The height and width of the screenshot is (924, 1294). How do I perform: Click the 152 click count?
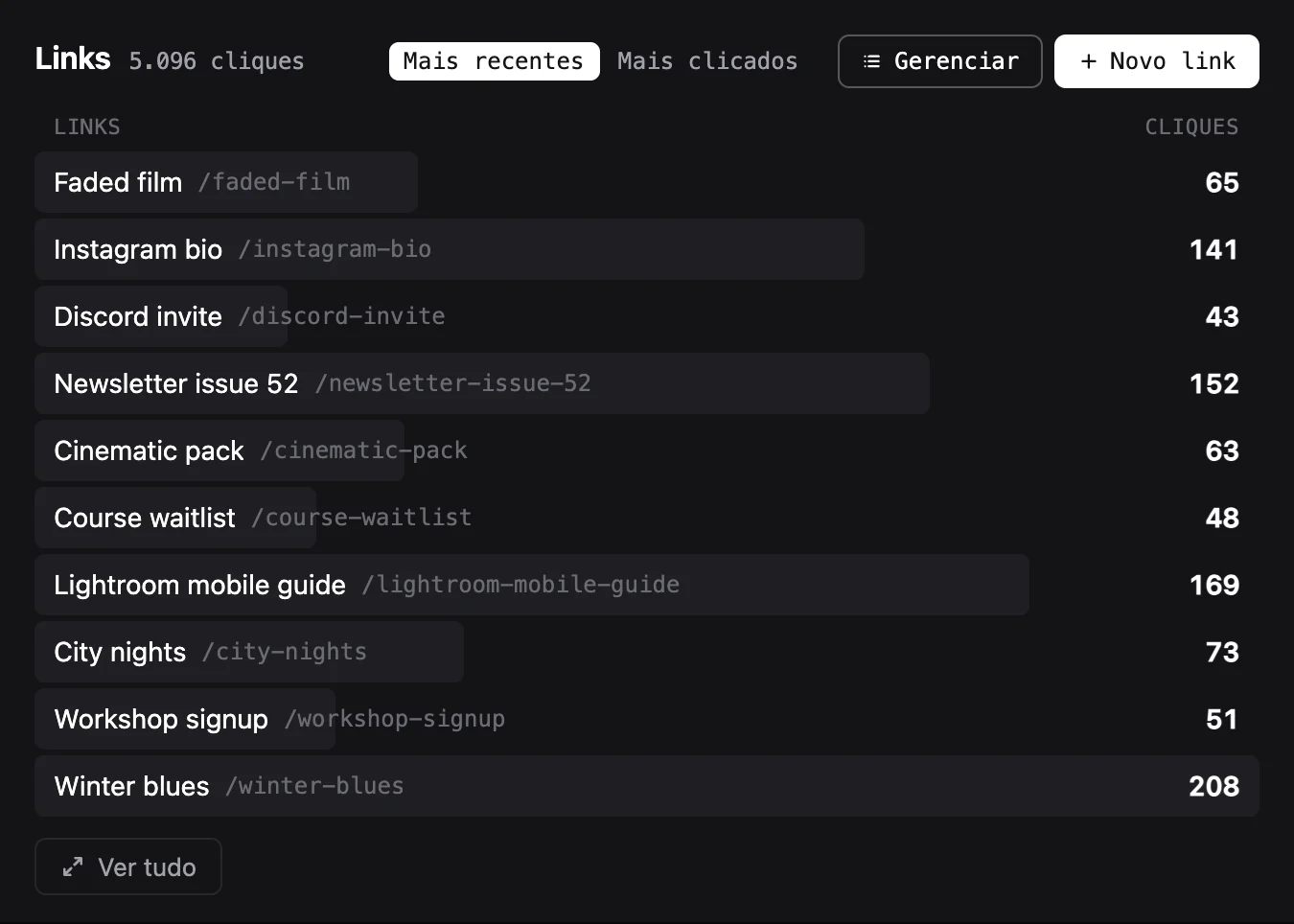click(x=1214, y=383)
